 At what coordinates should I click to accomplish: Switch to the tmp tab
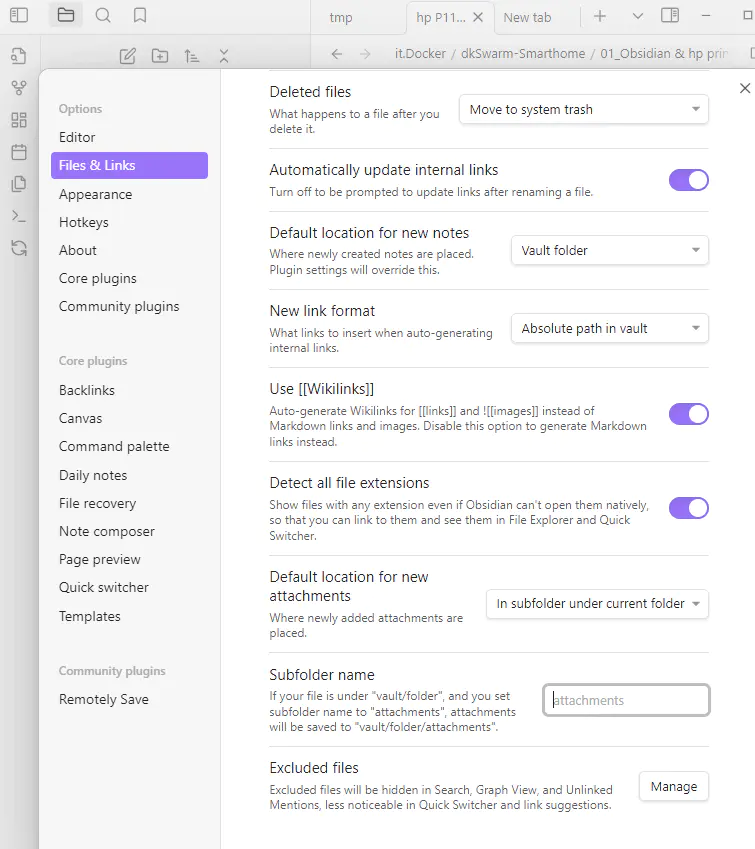pyautogui.click(x=341, y=17)
